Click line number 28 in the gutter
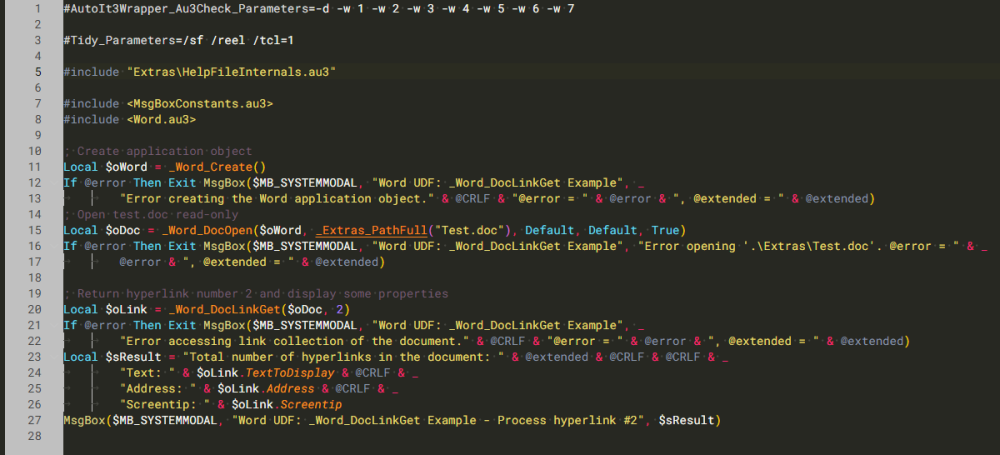The height and width of the screenshot is (455, 1000). [34, 436]
